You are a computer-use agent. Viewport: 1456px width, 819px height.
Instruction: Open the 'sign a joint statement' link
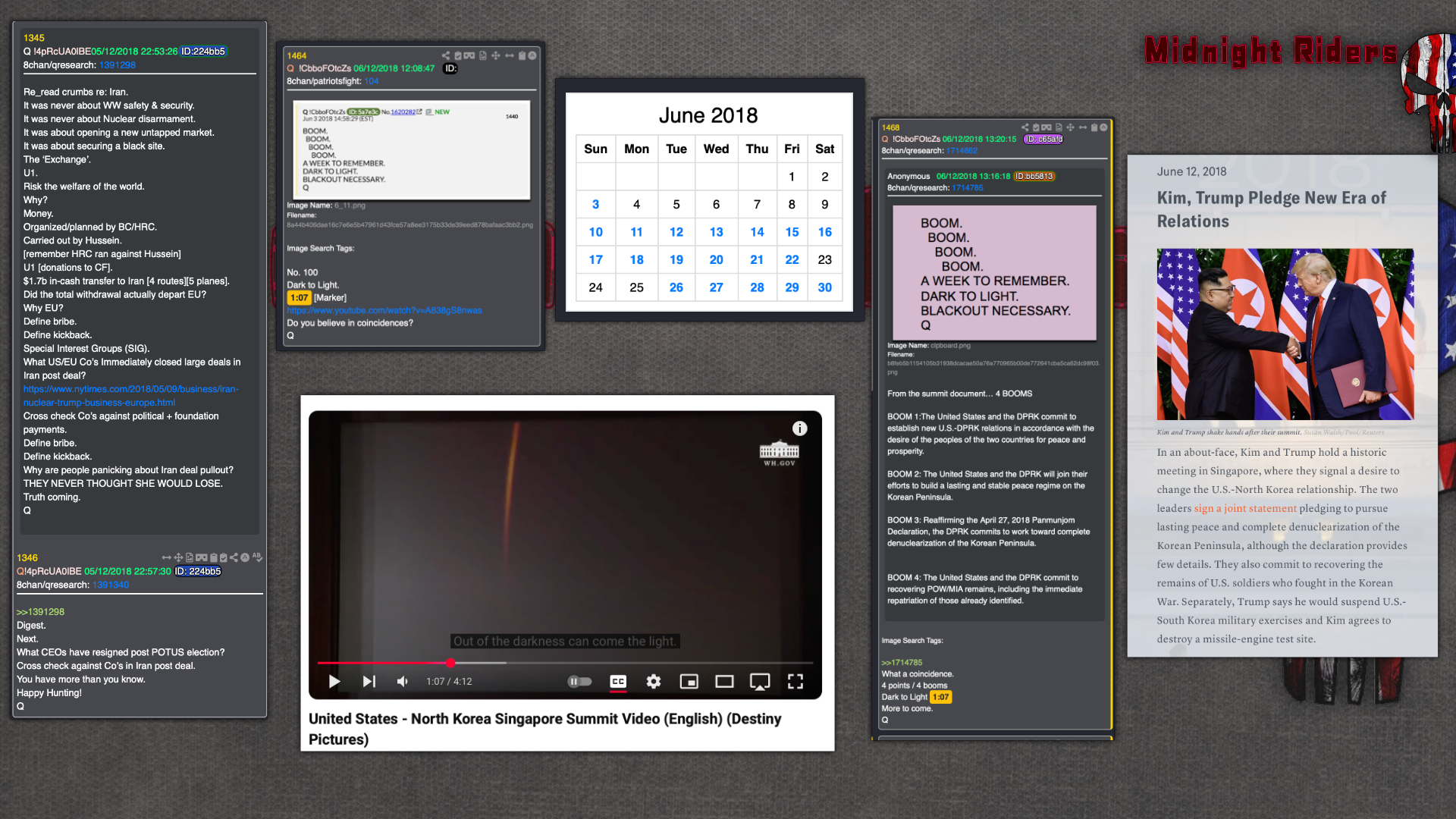point(1245,508)
